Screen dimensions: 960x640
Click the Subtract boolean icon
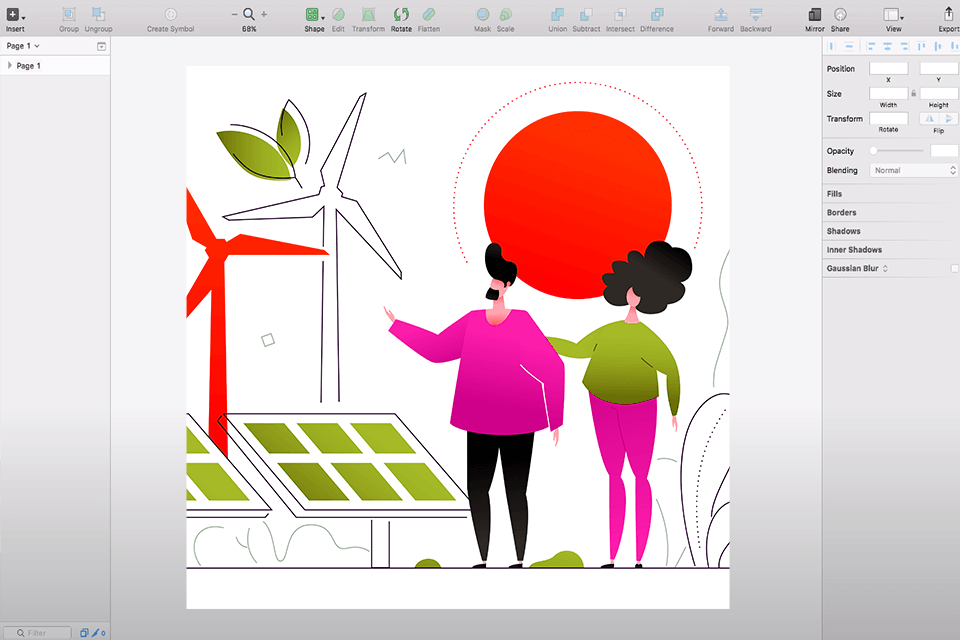pos(587,15)
